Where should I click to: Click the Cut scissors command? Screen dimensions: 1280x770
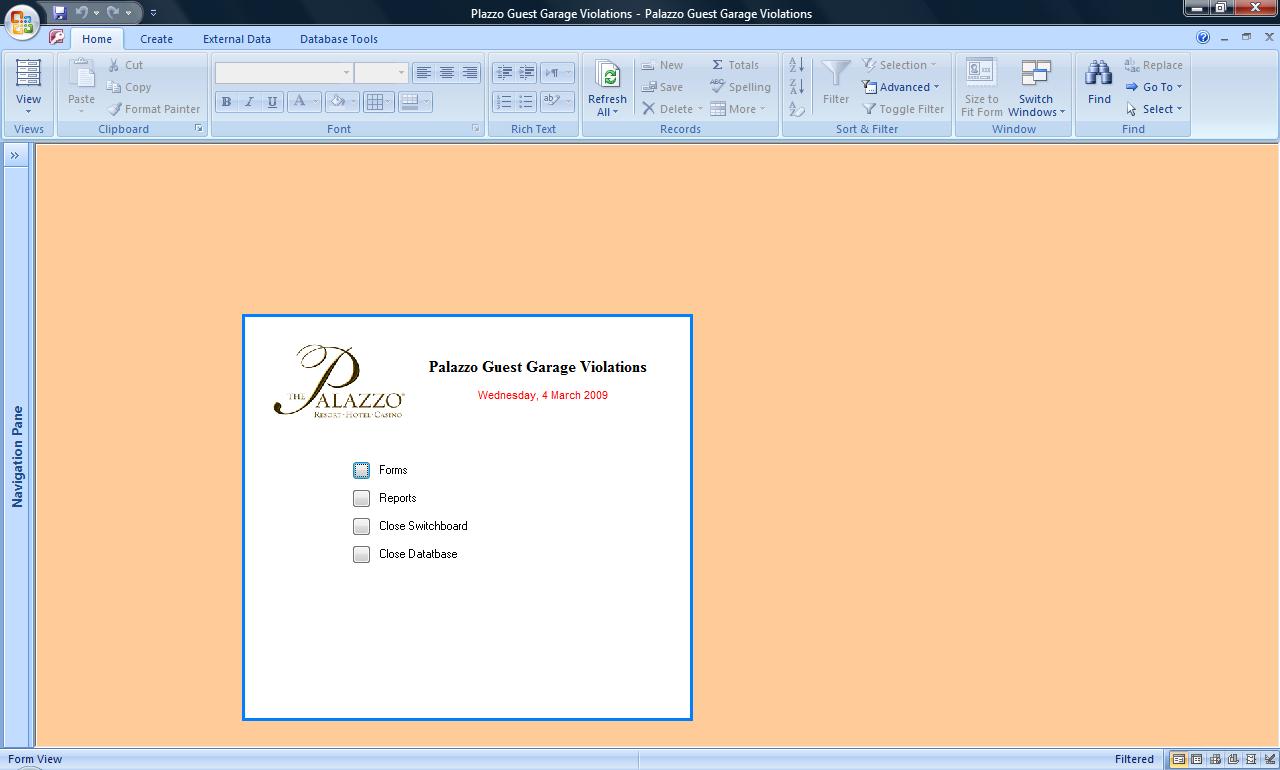tap(126, 65)
